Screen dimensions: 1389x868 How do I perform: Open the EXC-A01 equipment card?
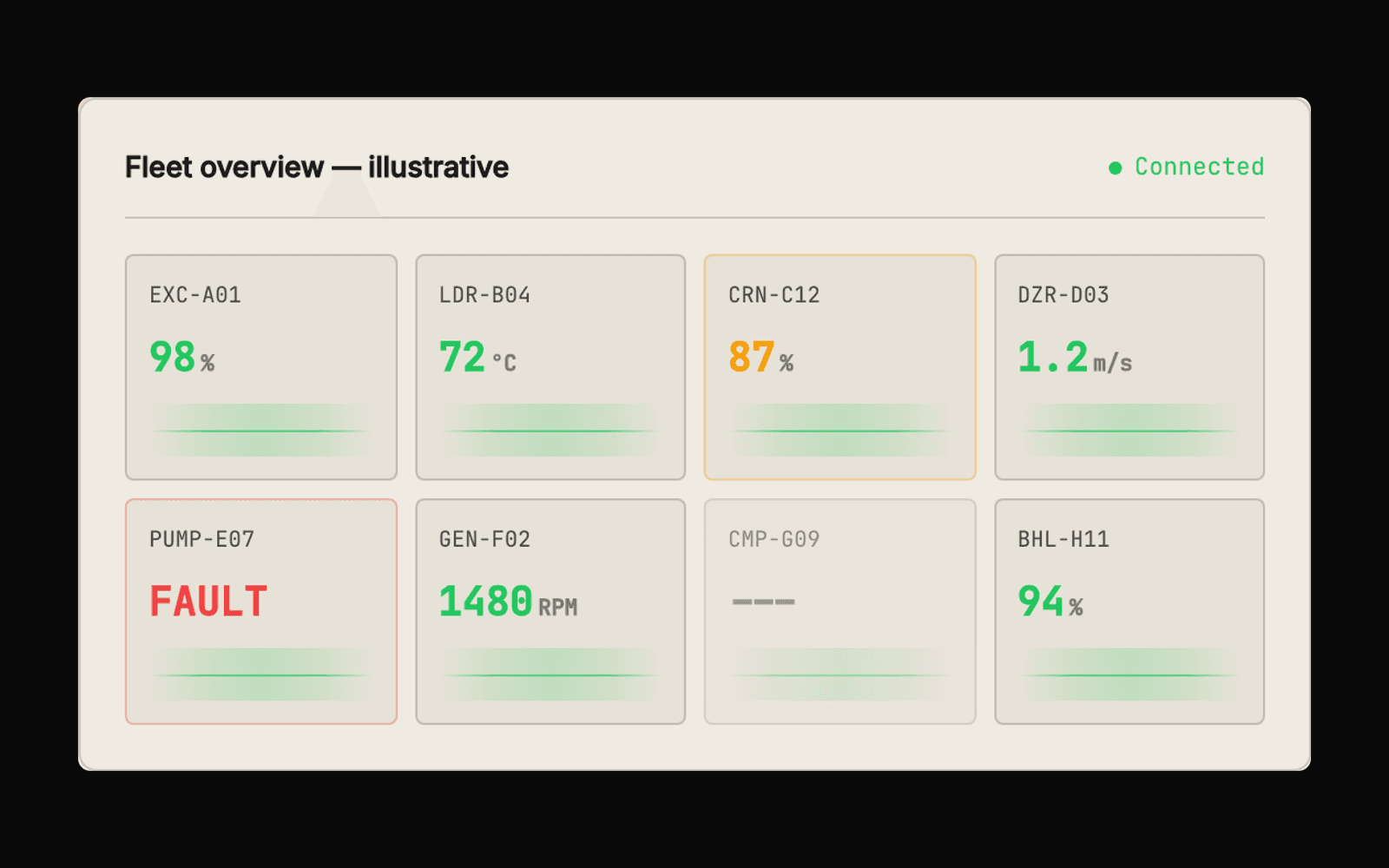pyautogui.click(x=261, y=367)
